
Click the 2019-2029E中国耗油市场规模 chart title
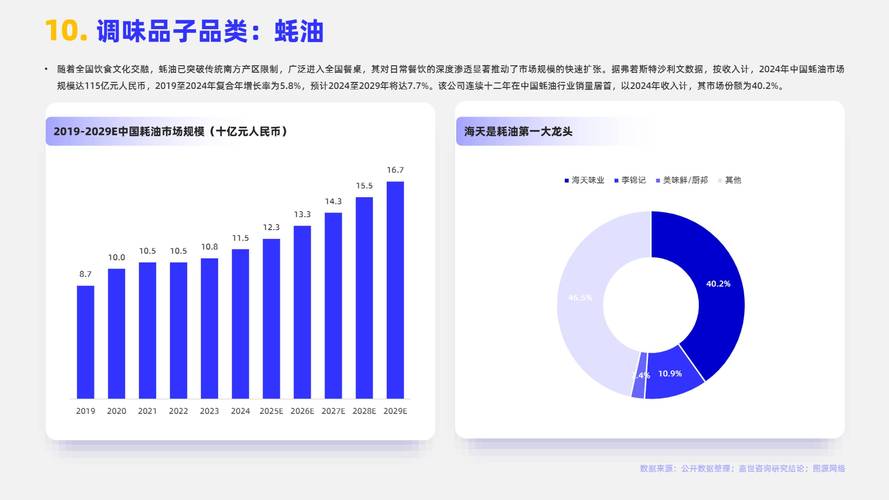point(170,131)
